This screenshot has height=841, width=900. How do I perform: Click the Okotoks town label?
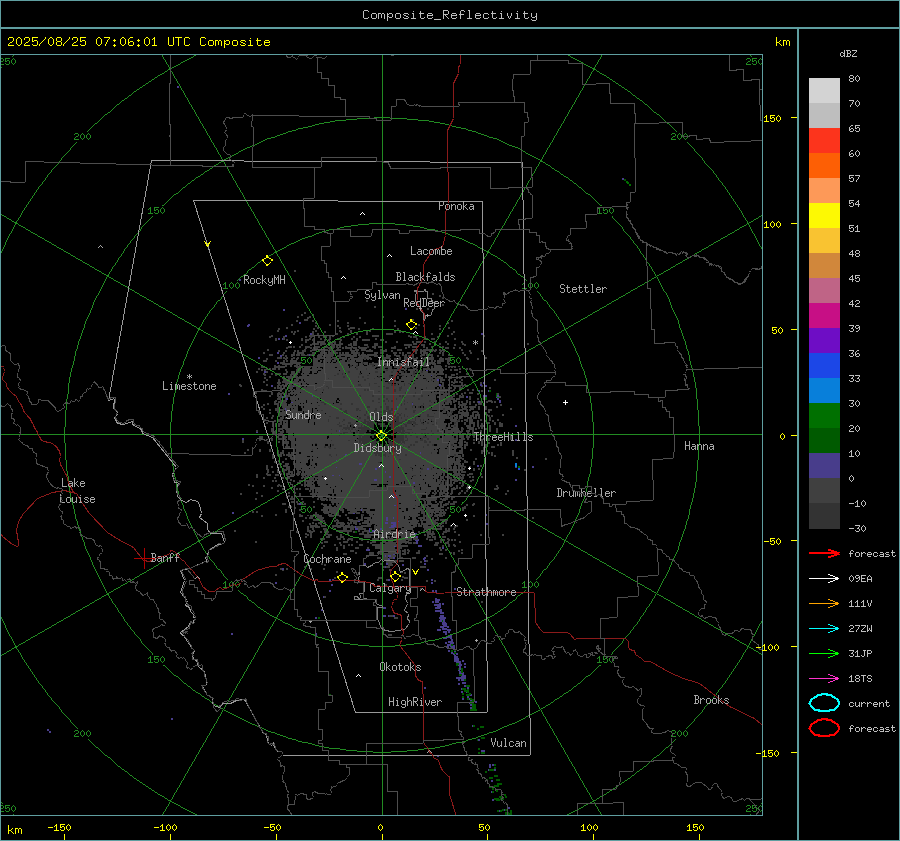(400, 667)
